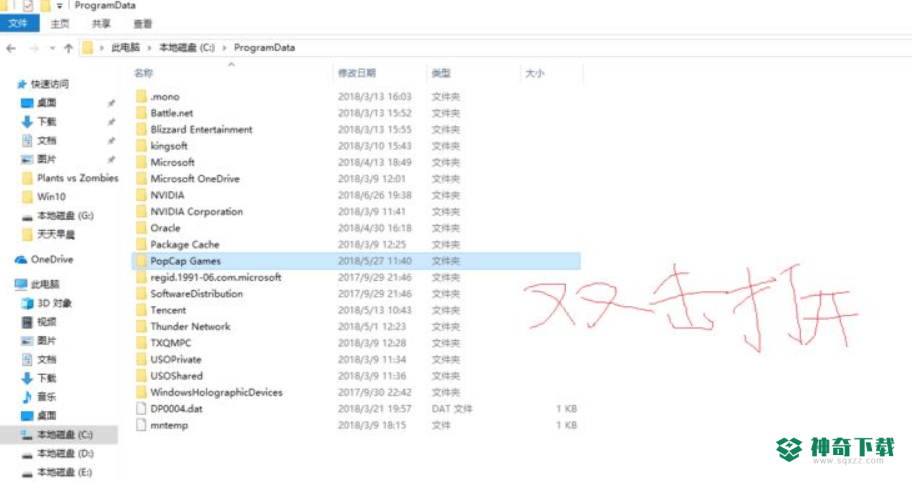
Task: Switch to the 共享 ribbon tab
Action: 101,24
